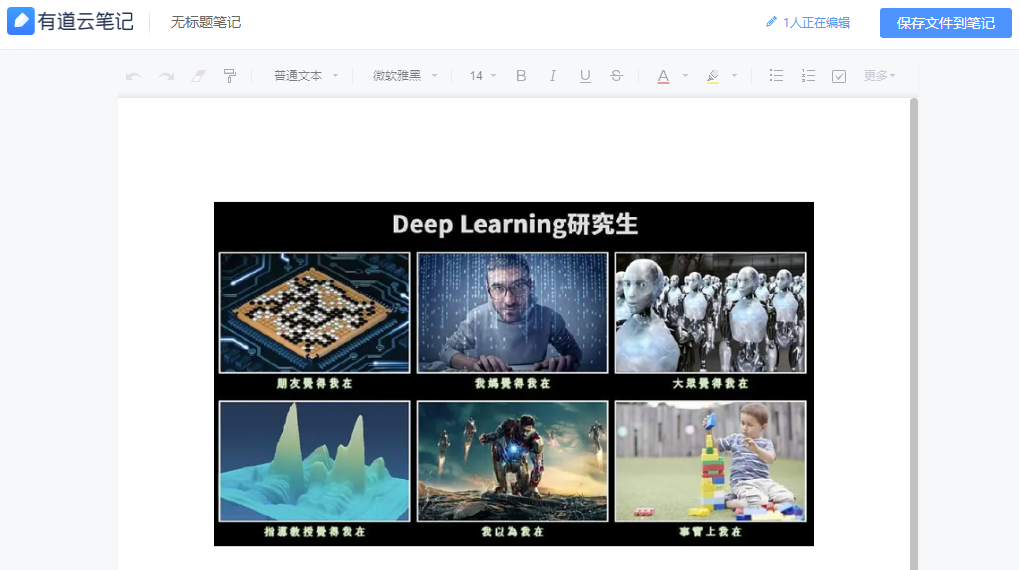The height and width of the screenshot is (570, 1019).
Task: Insert a numbered list
Action: 808,76
